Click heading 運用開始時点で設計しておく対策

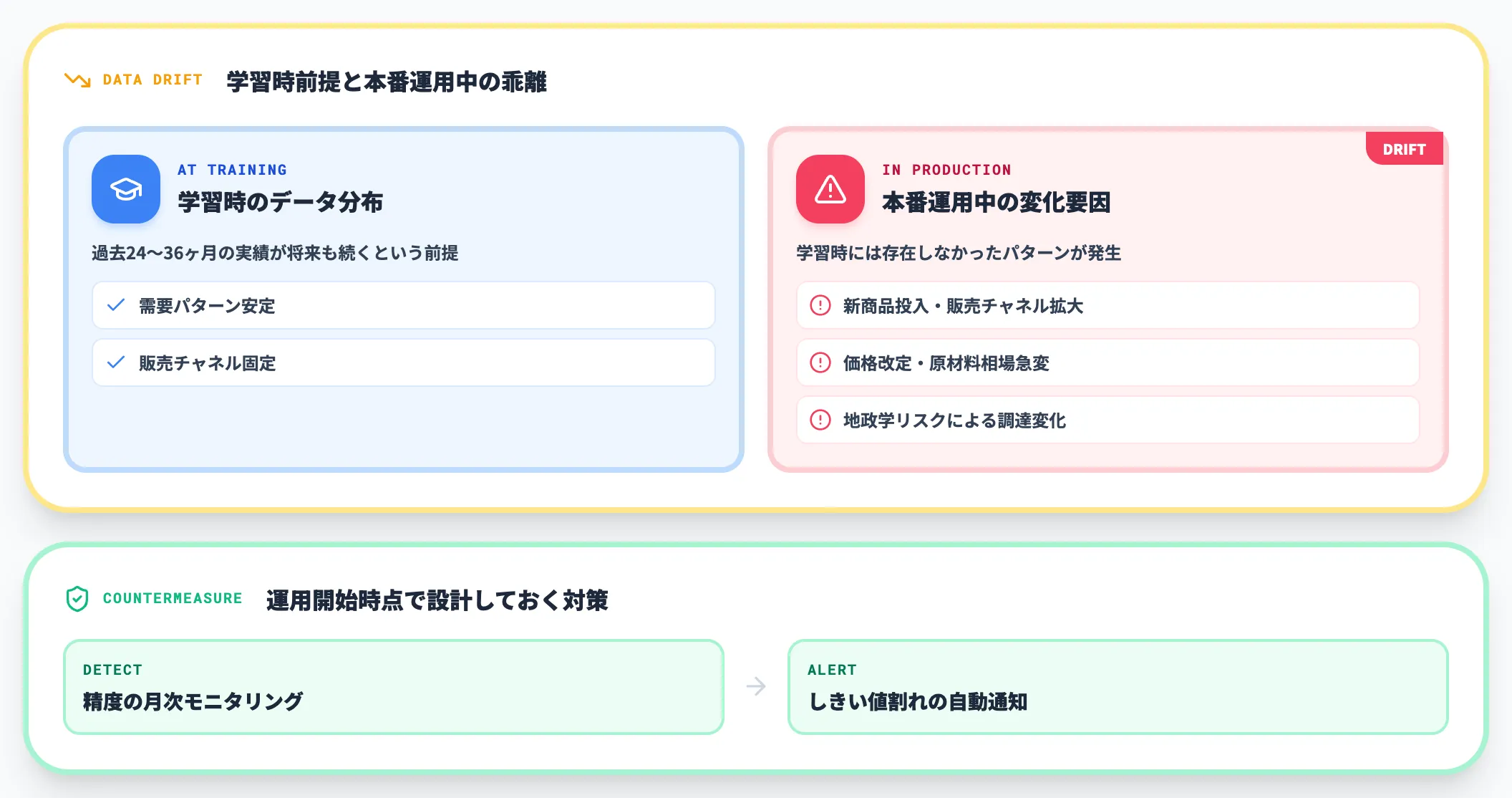[437, 600]
